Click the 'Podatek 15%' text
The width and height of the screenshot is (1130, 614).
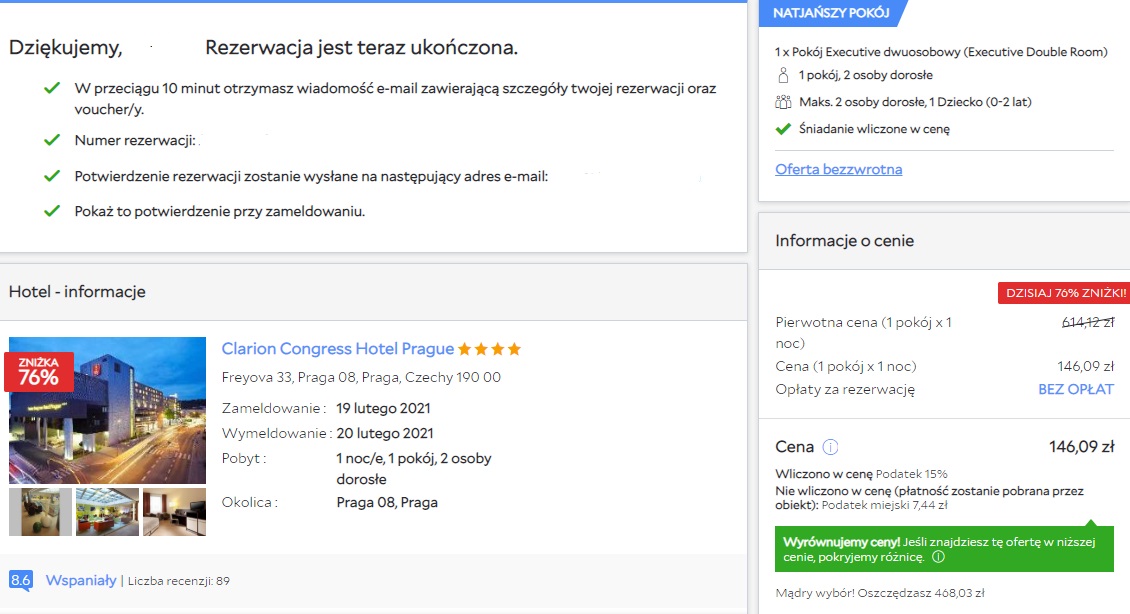click(912, 474)
